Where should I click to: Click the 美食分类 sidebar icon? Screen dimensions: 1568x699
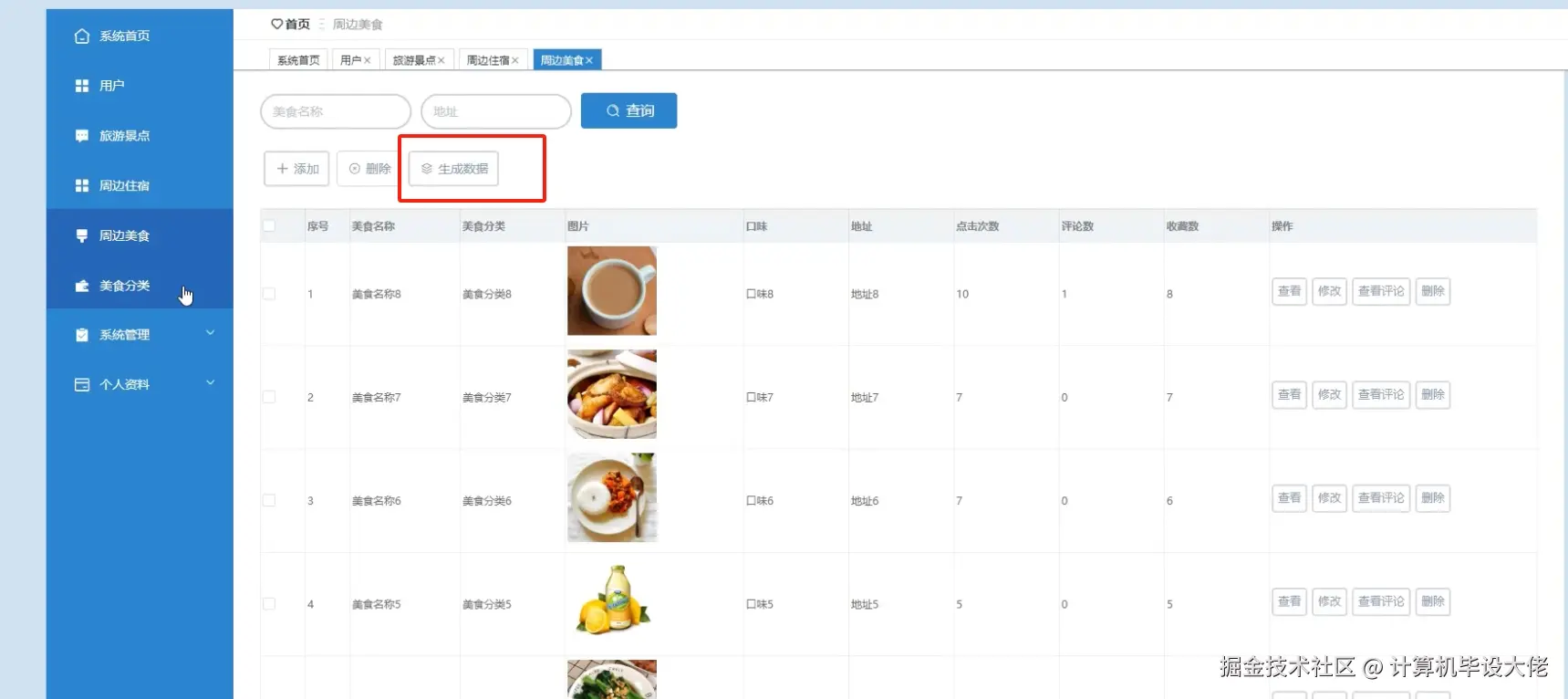[82, 286]
